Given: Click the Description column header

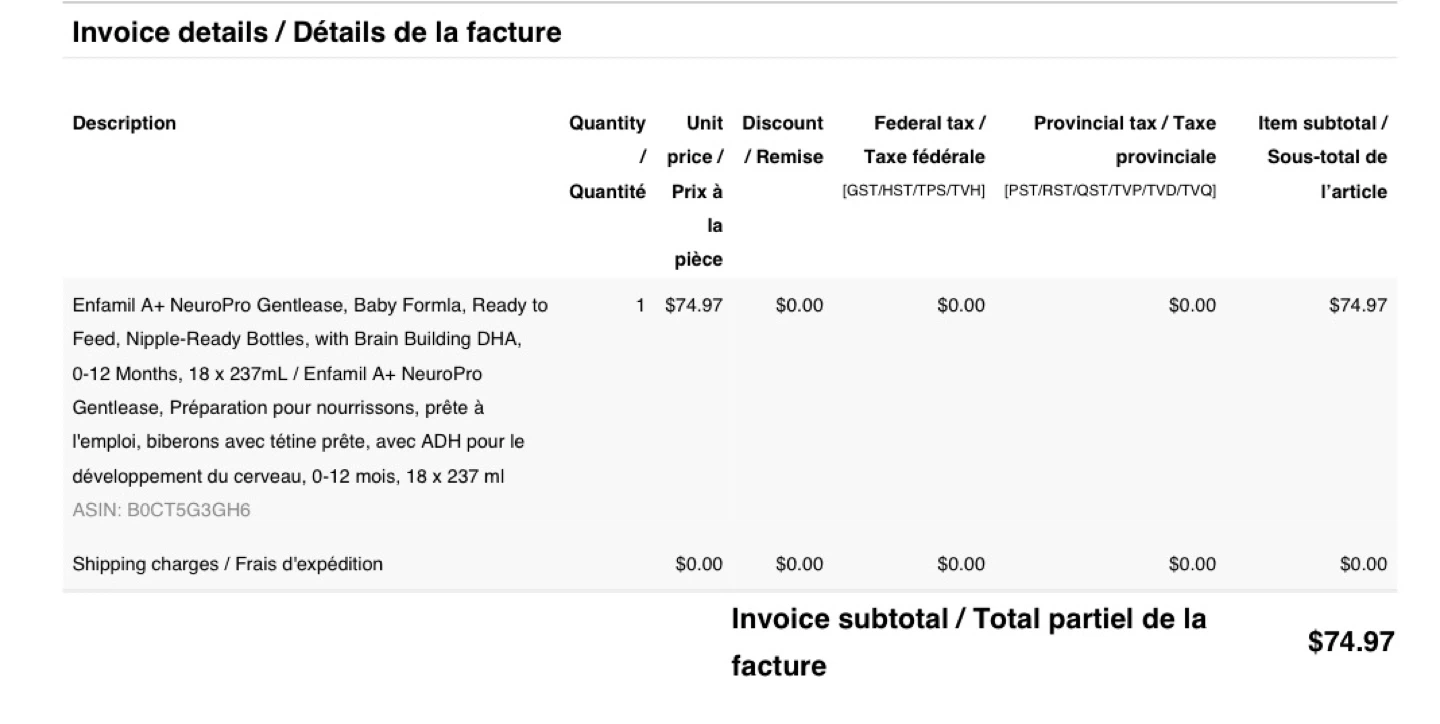Looking at the screenshot, I should point(124,124).
